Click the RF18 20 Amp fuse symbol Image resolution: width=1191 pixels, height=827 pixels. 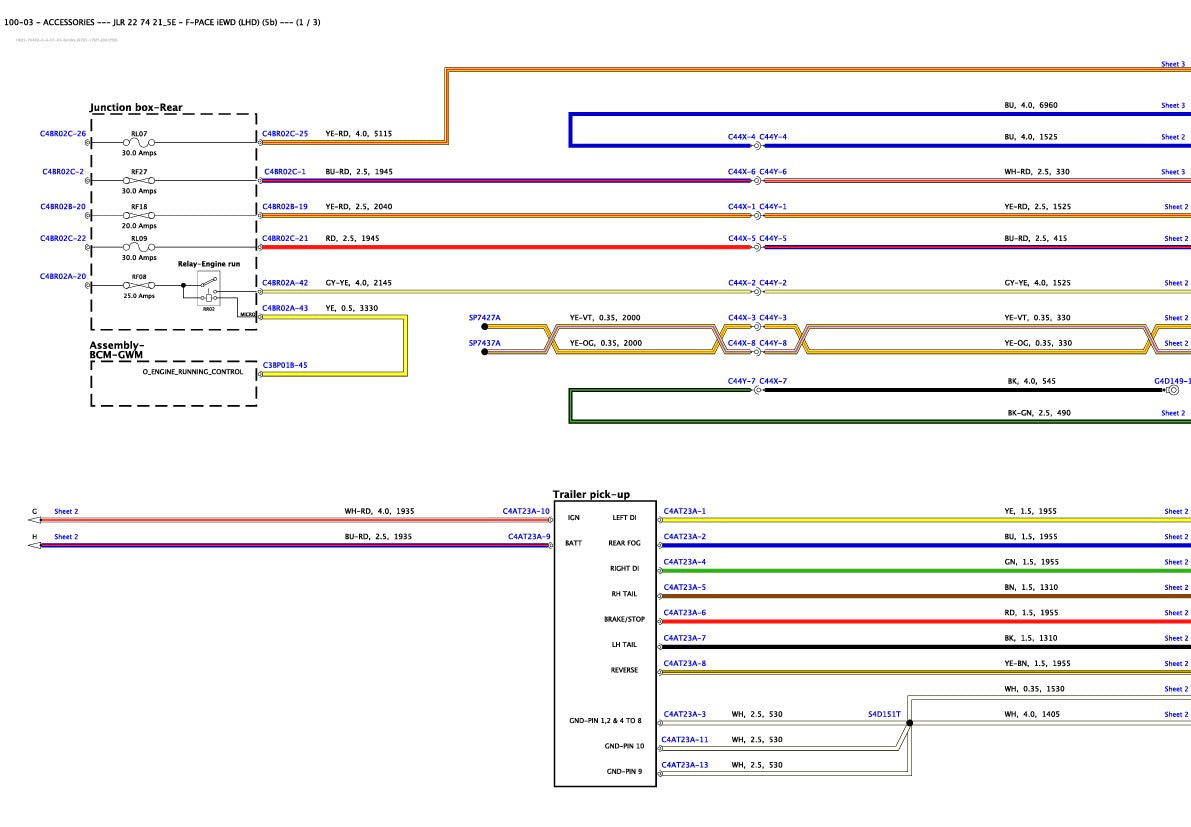(139, 216)
